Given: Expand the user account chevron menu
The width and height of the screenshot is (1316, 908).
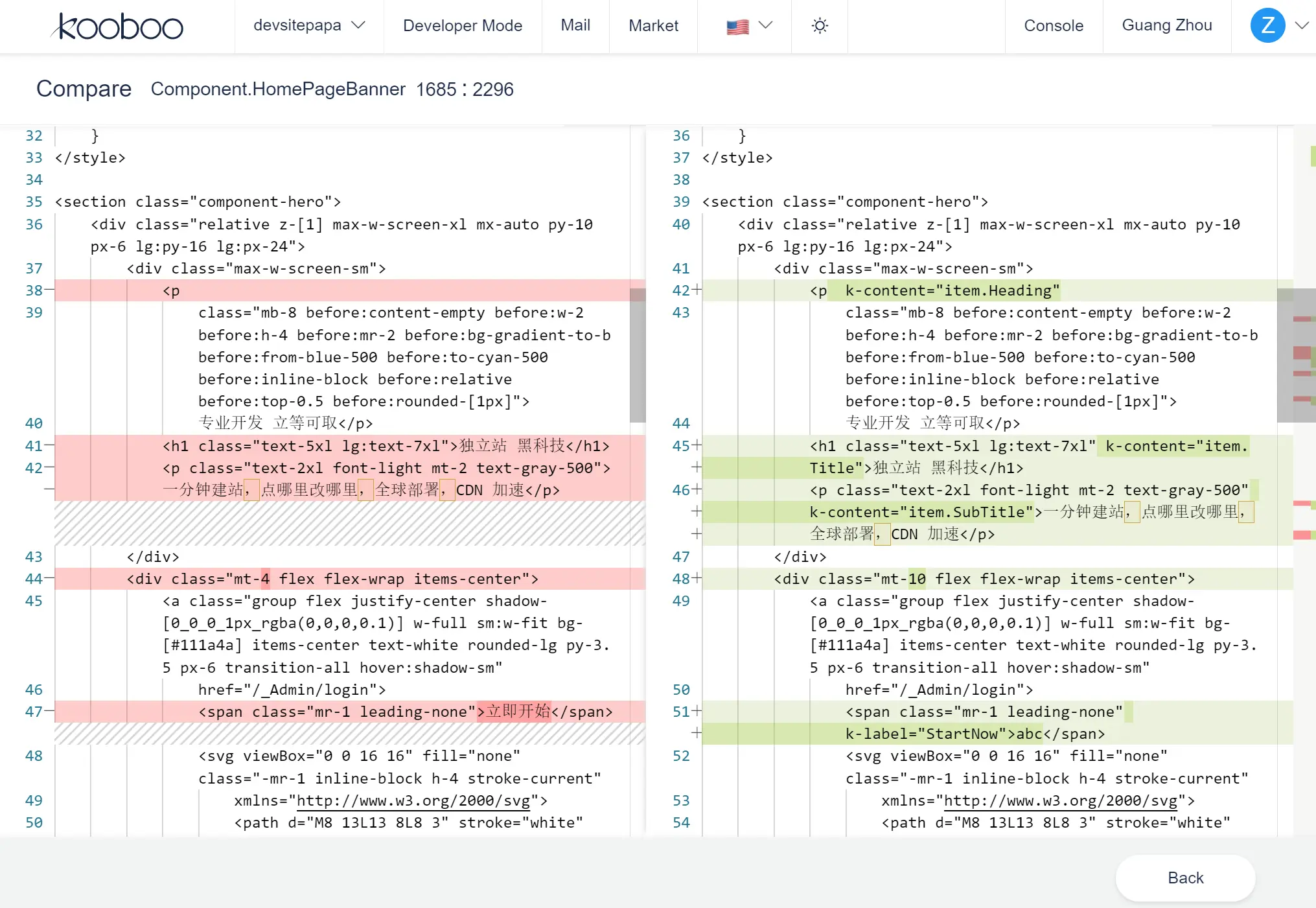Looking at the screenshot, I should pos(1301,26).
